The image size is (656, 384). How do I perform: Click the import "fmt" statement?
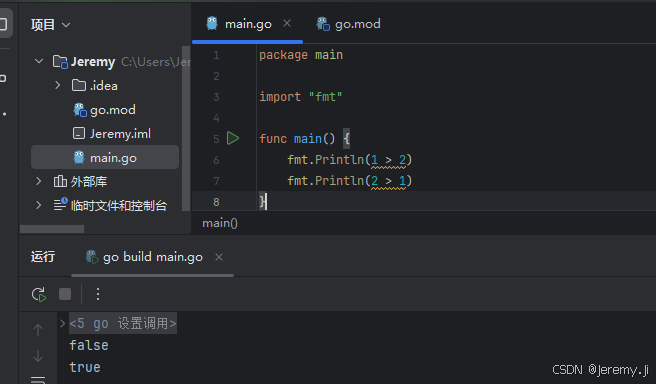[300, 97]
